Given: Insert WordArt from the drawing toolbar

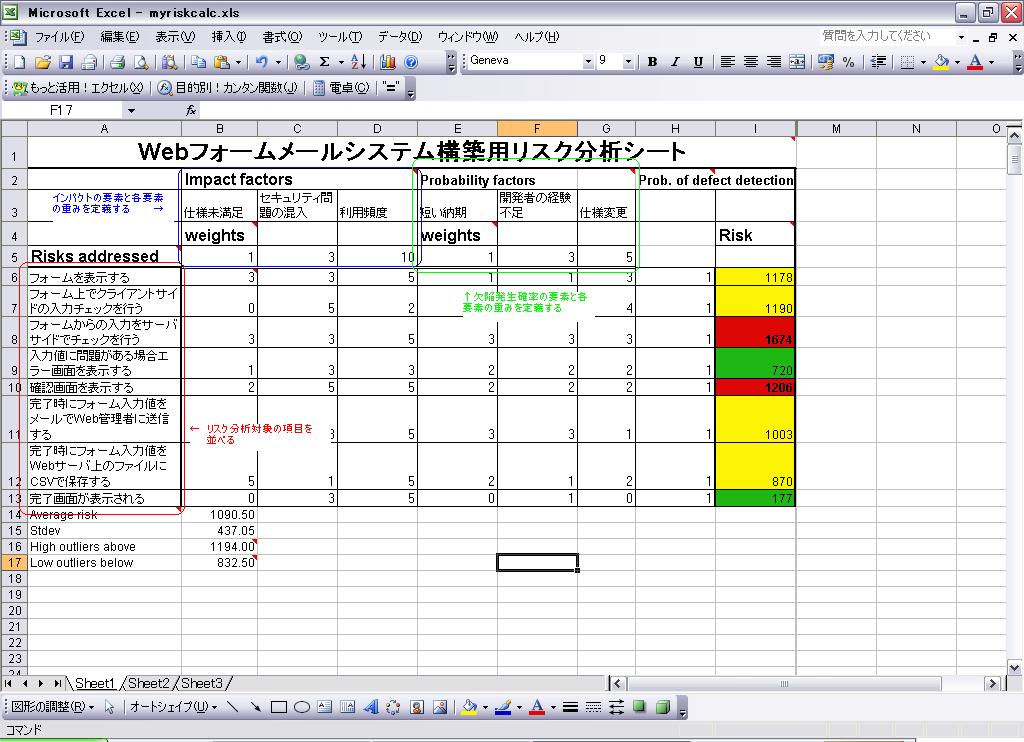Looking at the screenshot, I should (x=370, y=708).
